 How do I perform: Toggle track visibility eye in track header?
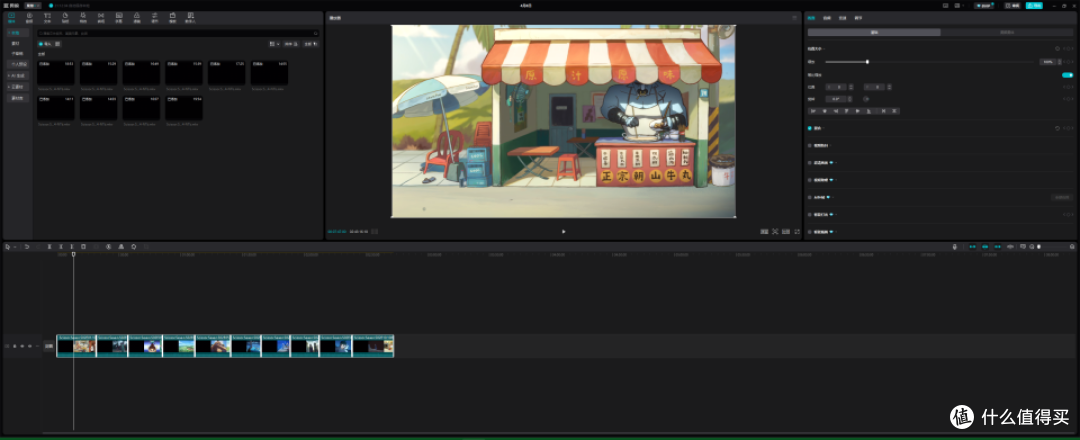point(22,346)
